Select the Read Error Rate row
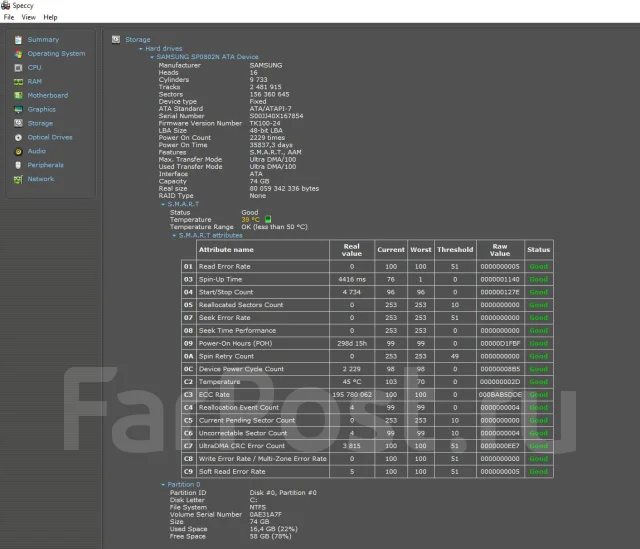The width and height of the screenshot is (640, 549). pos(367,267)
